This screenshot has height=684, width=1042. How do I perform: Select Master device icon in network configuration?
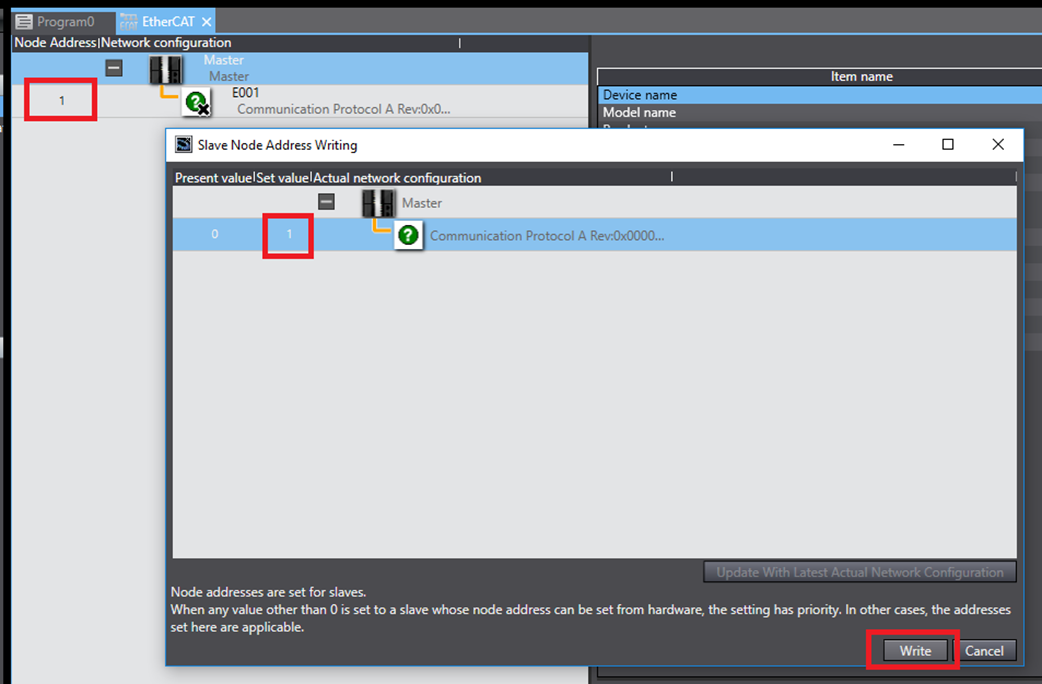click(166, 69)
